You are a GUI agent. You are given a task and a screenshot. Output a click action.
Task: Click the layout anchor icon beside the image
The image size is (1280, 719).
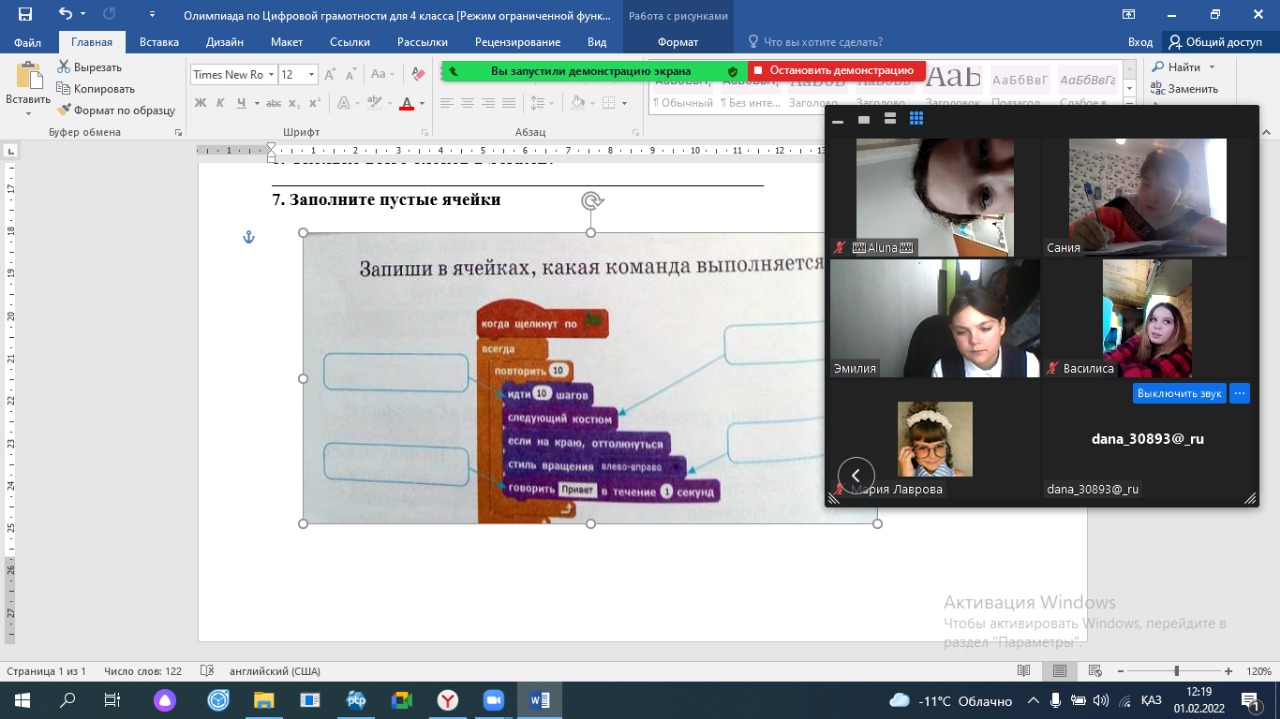pos(250,237)
